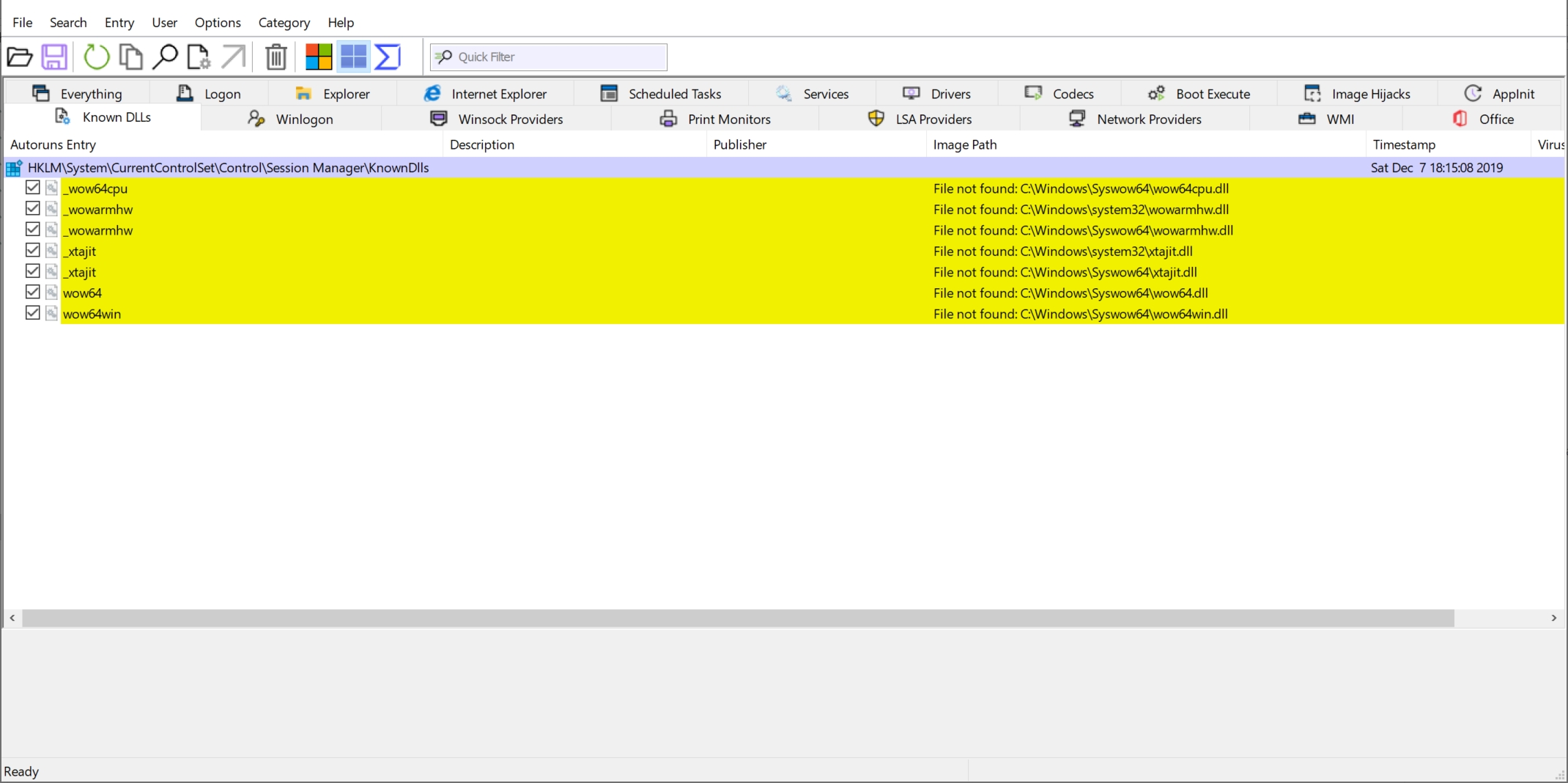The height and width of the screenshot is (783, 1568).
Task: Switch to the Everything tab
Action: [77, 93]
